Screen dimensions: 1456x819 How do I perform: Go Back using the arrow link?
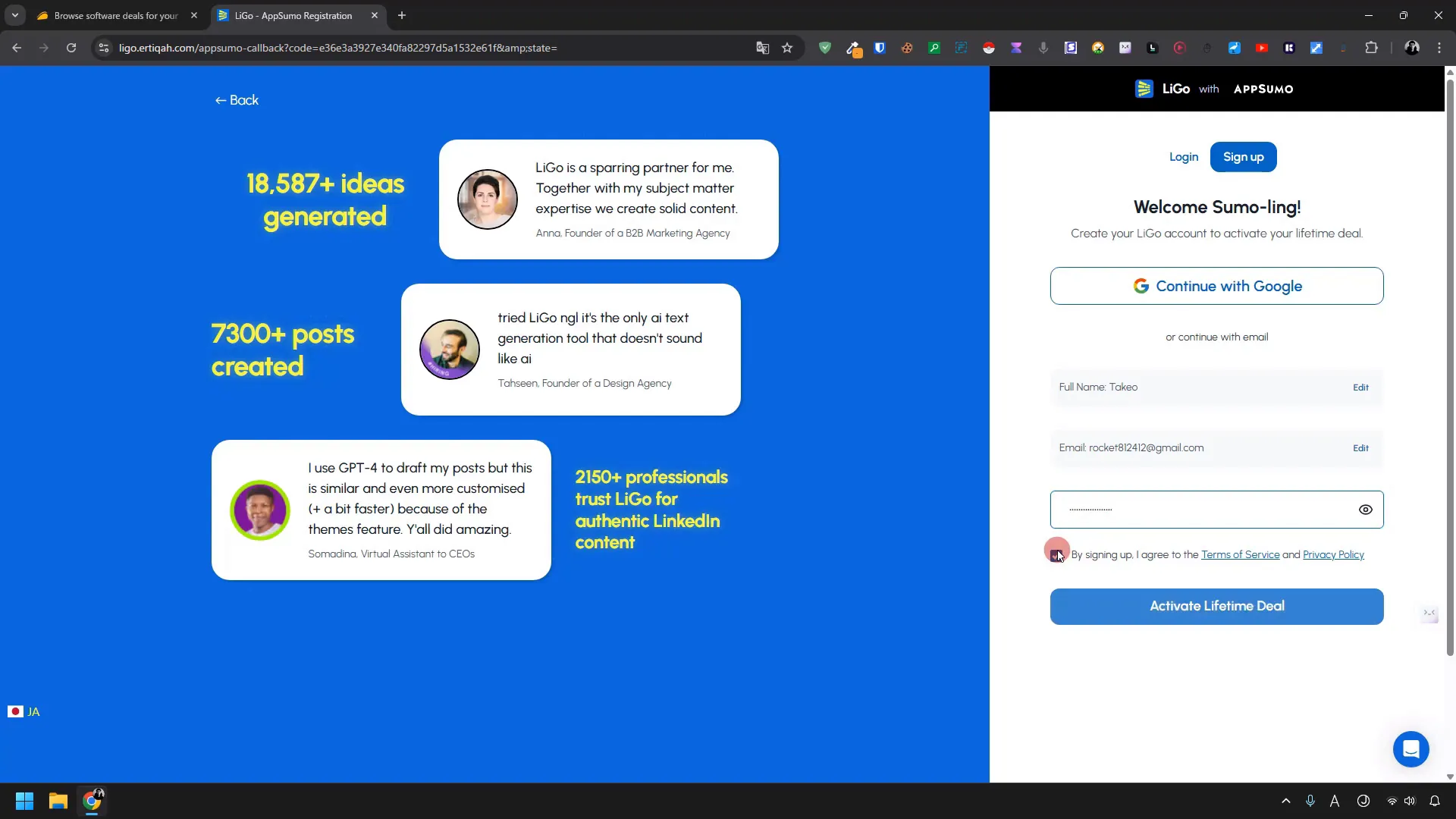click(x=237, y=100)
